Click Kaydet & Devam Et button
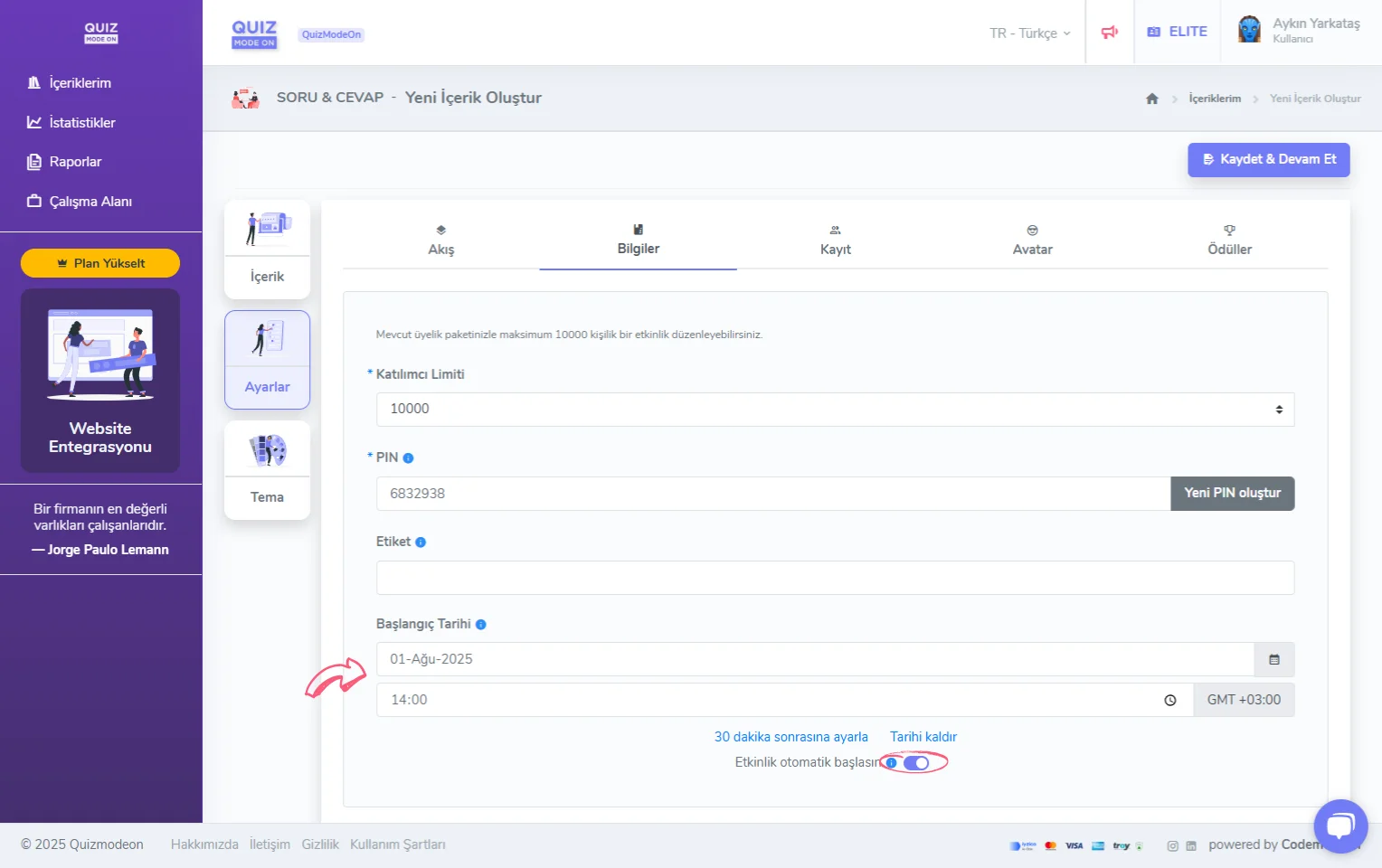The height and width of the screenshot is (868, 1382). [1268, 160]
